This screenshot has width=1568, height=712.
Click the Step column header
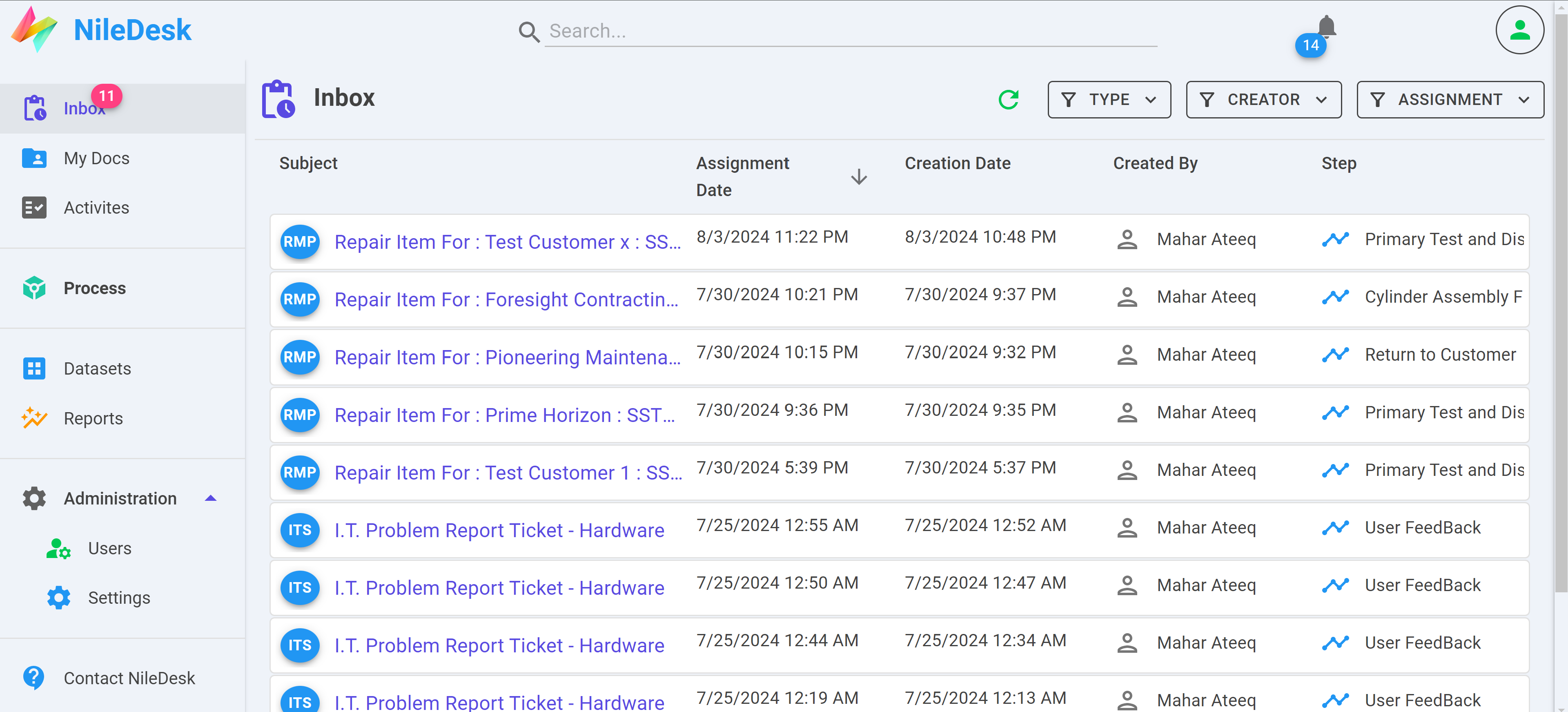click(1339, 163)
